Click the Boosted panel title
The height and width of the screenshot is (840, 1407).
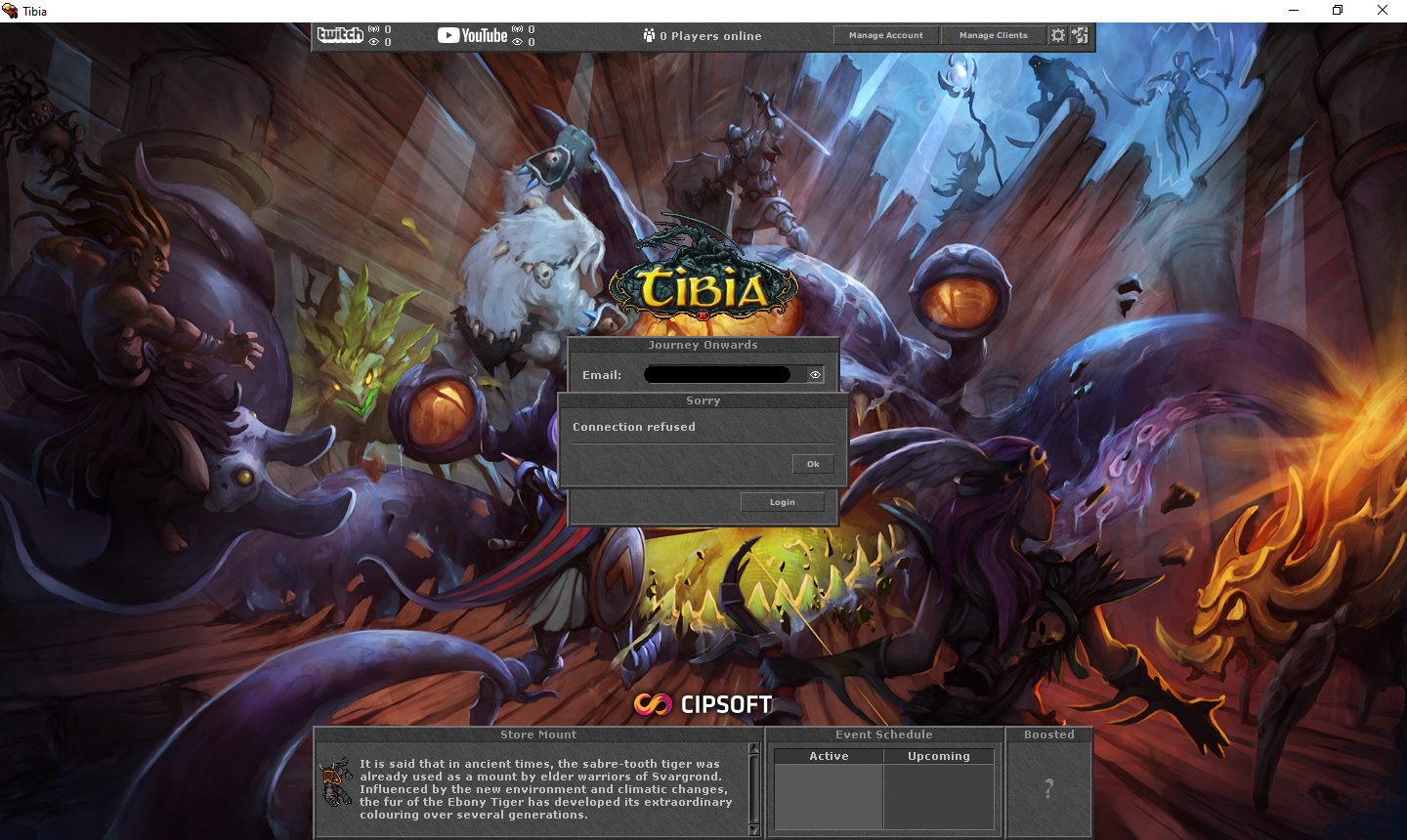point(1049,735)
